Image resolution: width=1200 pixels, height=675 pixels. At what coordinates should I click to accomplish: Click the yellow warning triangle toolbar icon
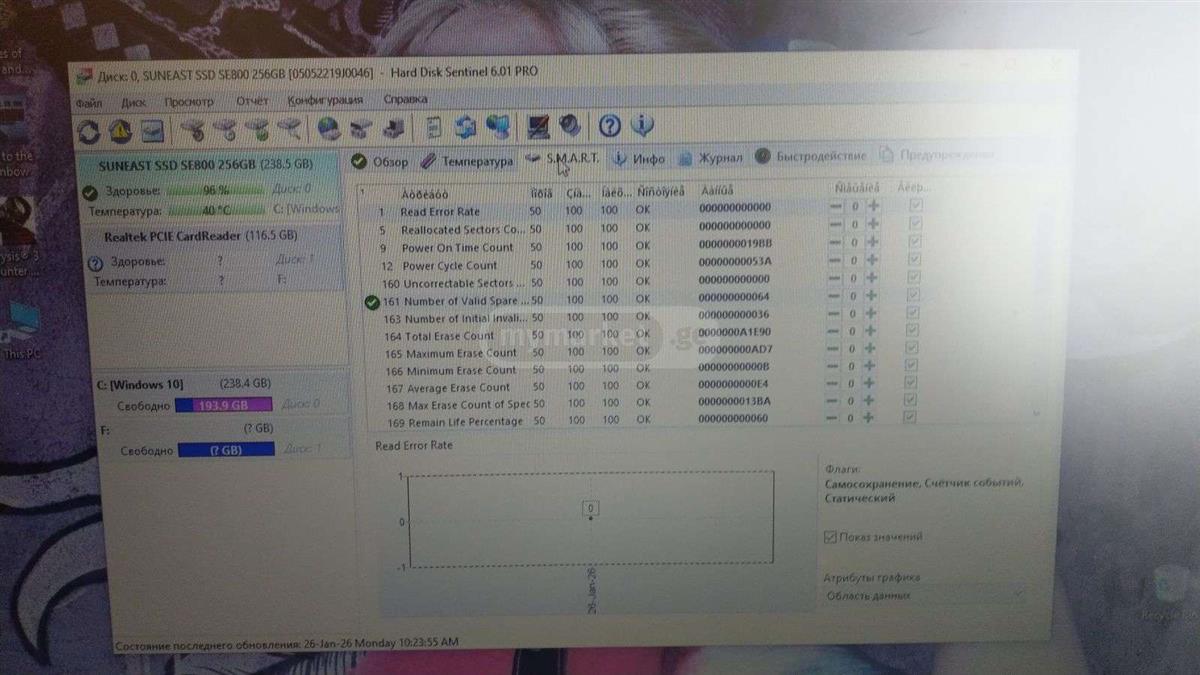121,131
